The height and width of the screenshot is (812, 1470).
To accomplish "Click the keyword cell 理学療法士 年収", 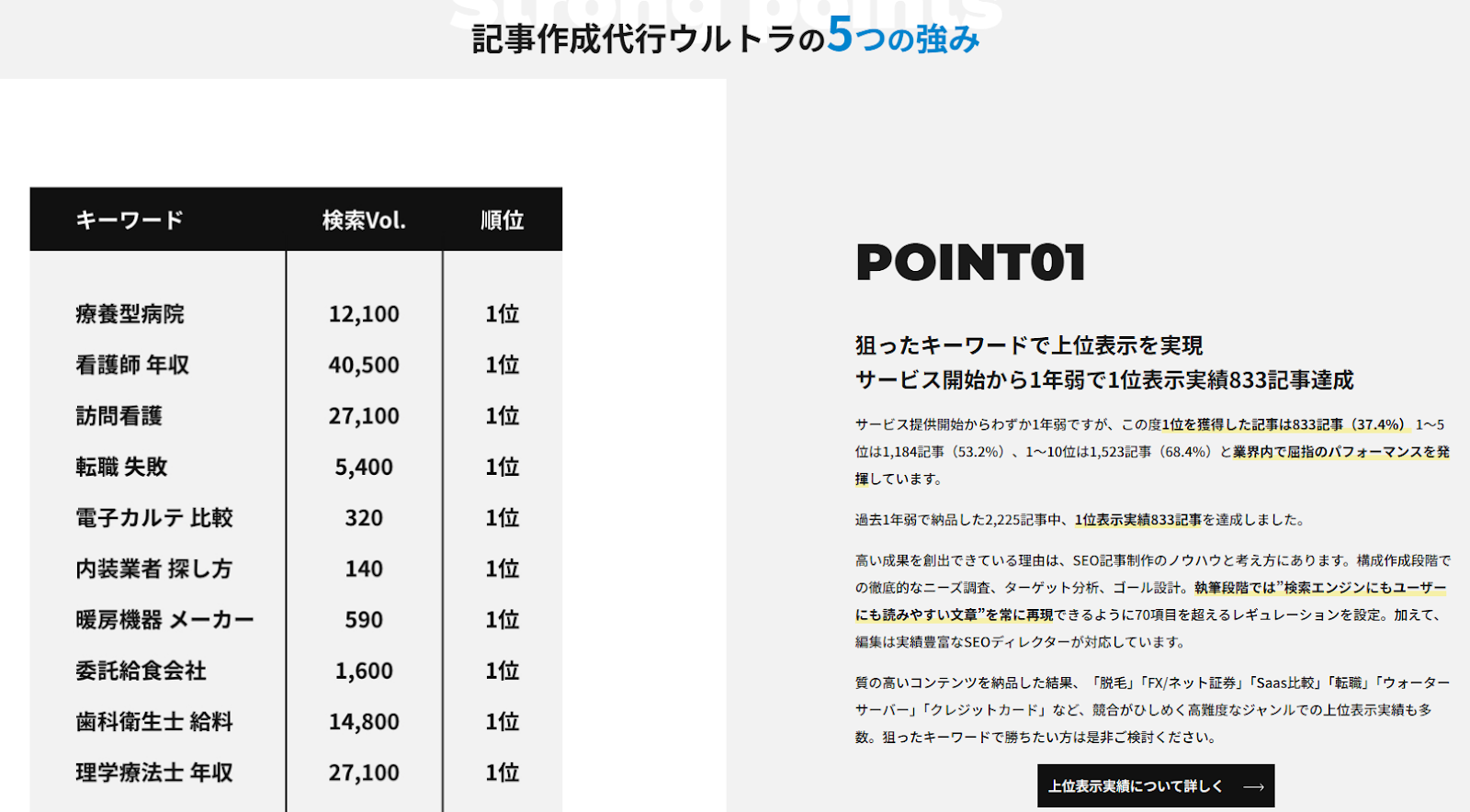I will (154, 773).
